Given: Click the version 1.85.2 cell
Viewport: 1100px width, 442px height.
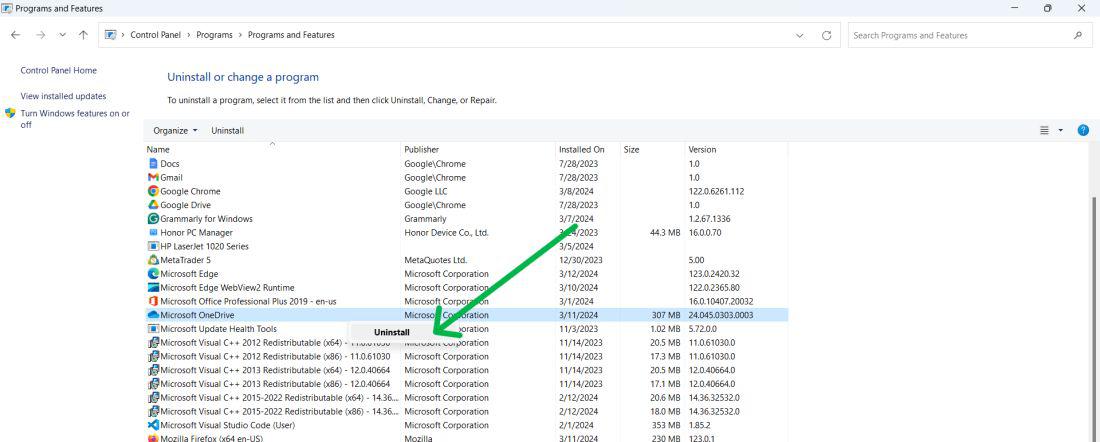Looking at the screenshot, I should [699, 425].
